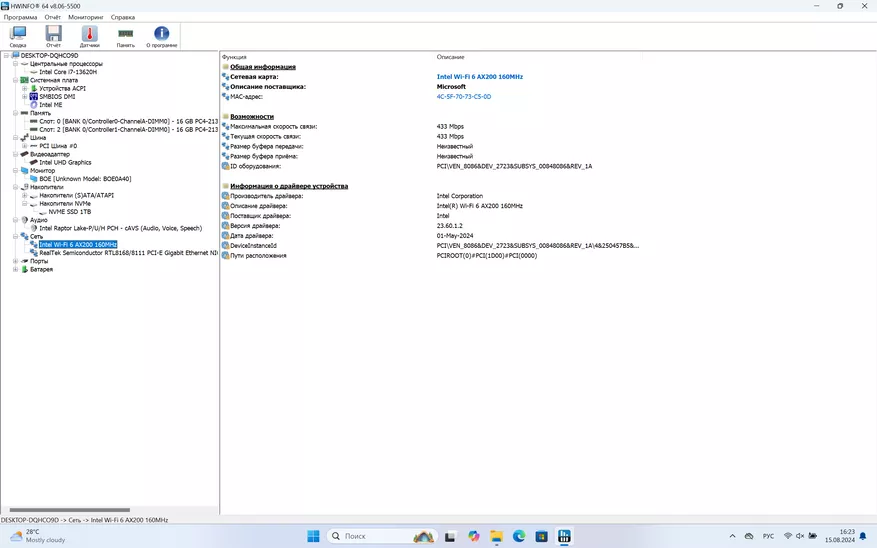Open File Explorer from taskbar
The image size is (877, 548).
coord(496,536)
